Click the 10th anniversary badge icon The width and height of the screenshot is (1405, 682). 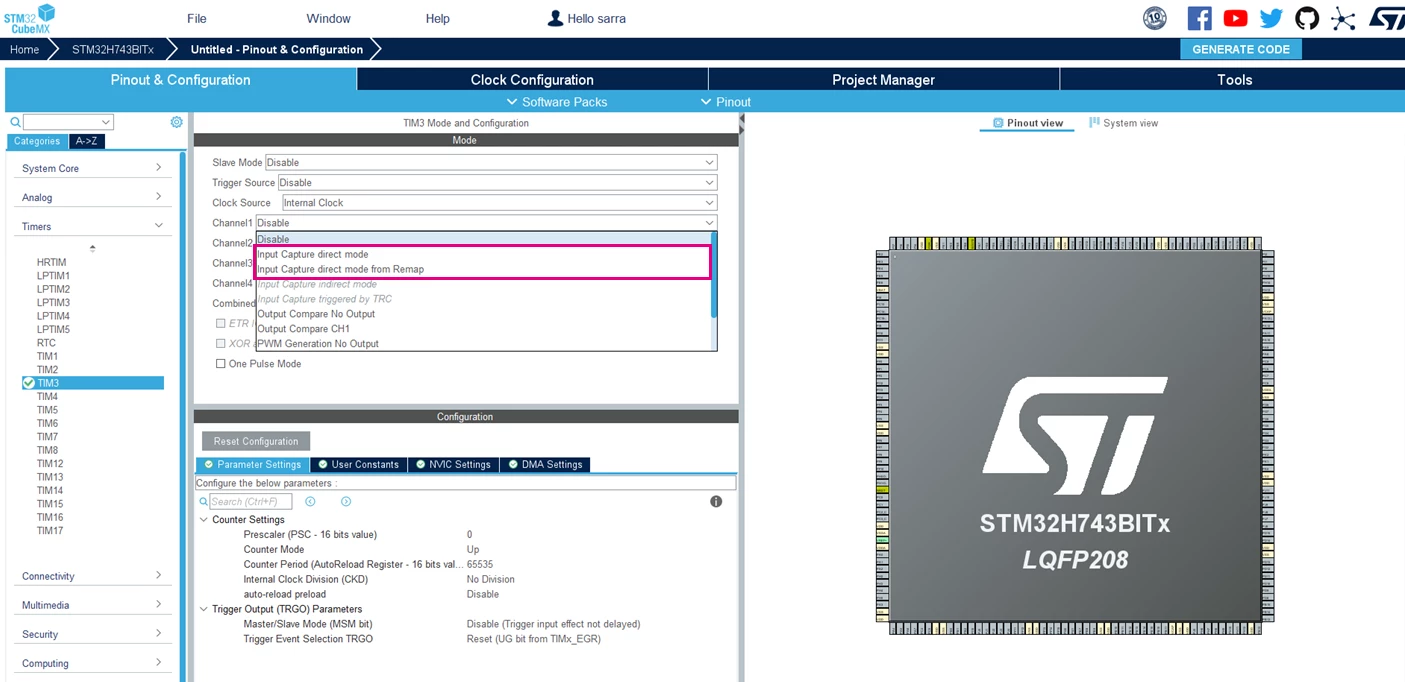tap(1155, 18)
